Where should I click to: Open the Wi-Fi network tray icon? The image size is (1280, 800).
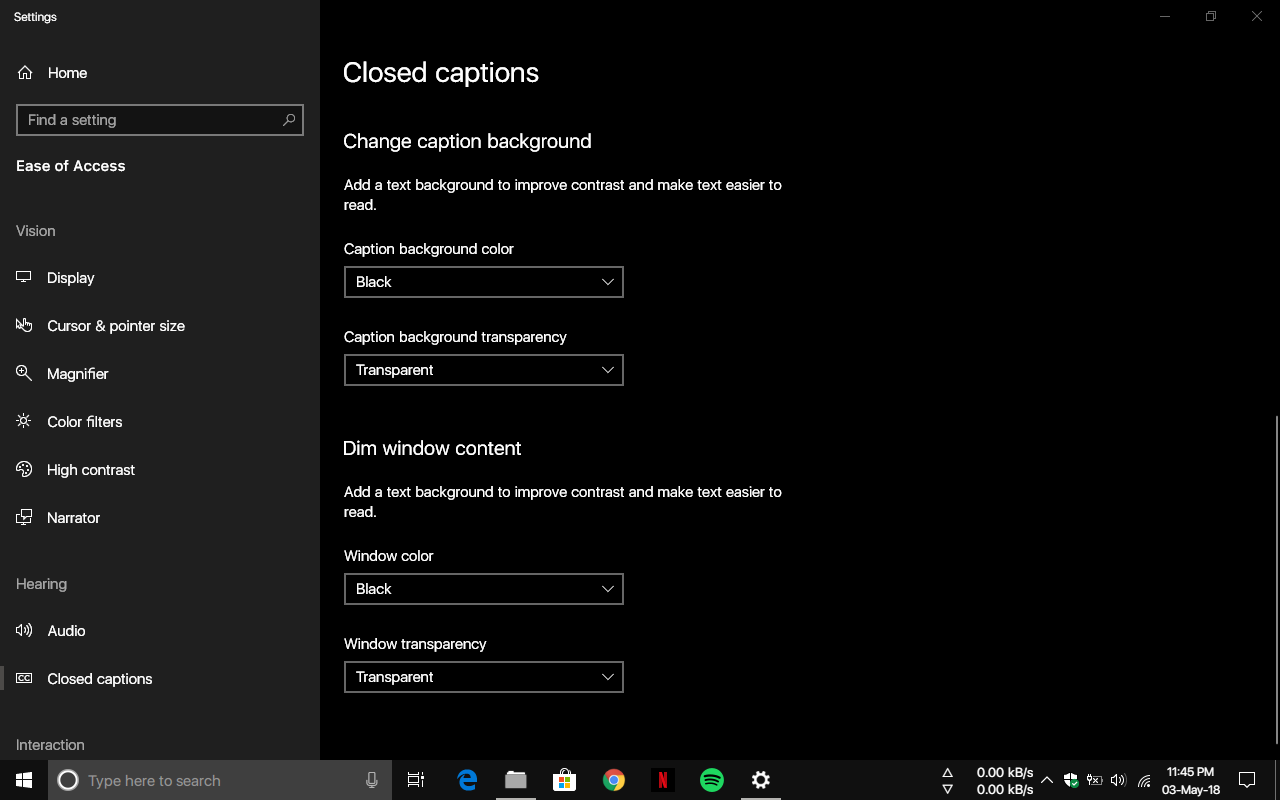click(x=1144, y=780)
